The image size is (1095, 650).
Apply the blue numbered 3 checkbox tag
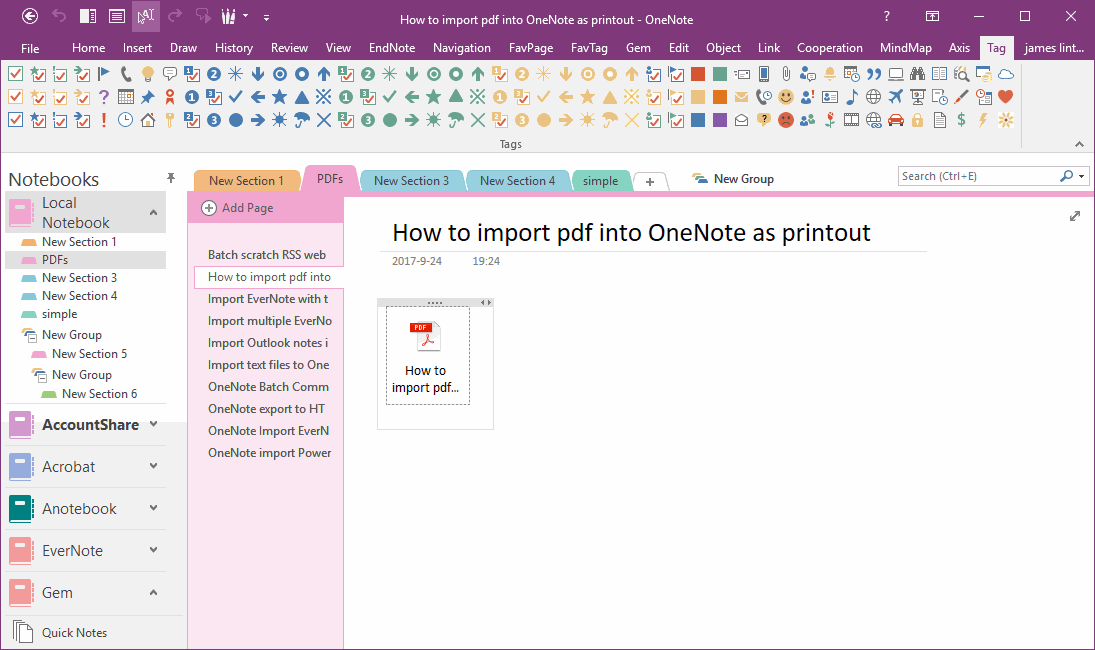[214, 97]
